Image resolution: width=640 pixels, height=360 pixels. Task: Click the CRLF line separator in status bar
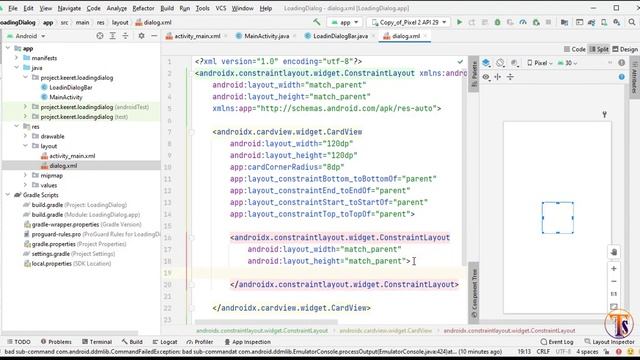click(543, 351)
